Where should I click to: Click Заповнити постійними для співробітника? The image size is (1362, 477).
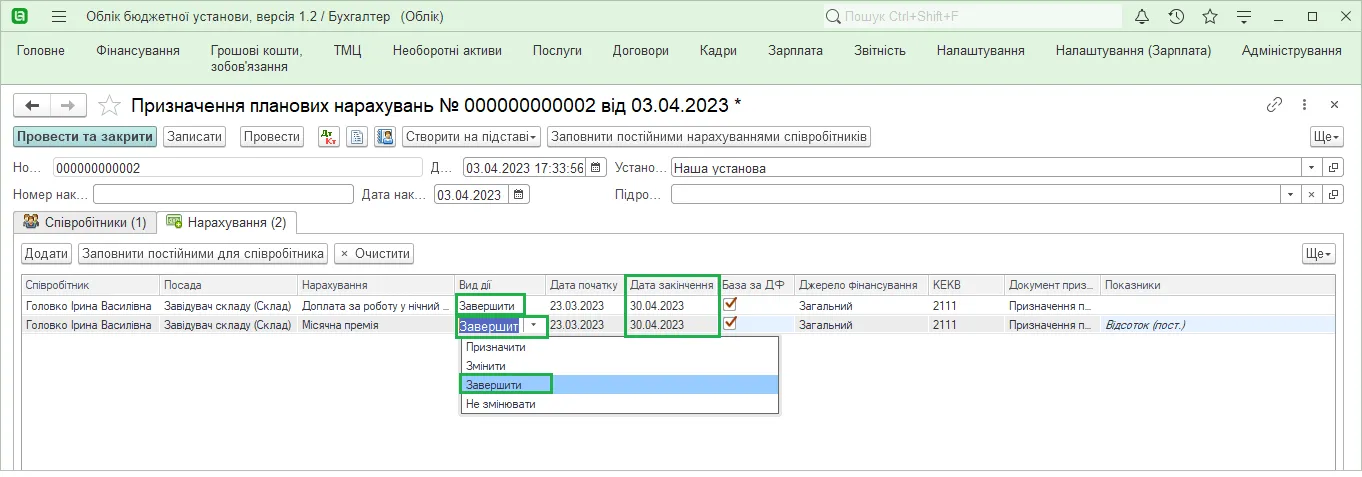click(x=204, y=254)
